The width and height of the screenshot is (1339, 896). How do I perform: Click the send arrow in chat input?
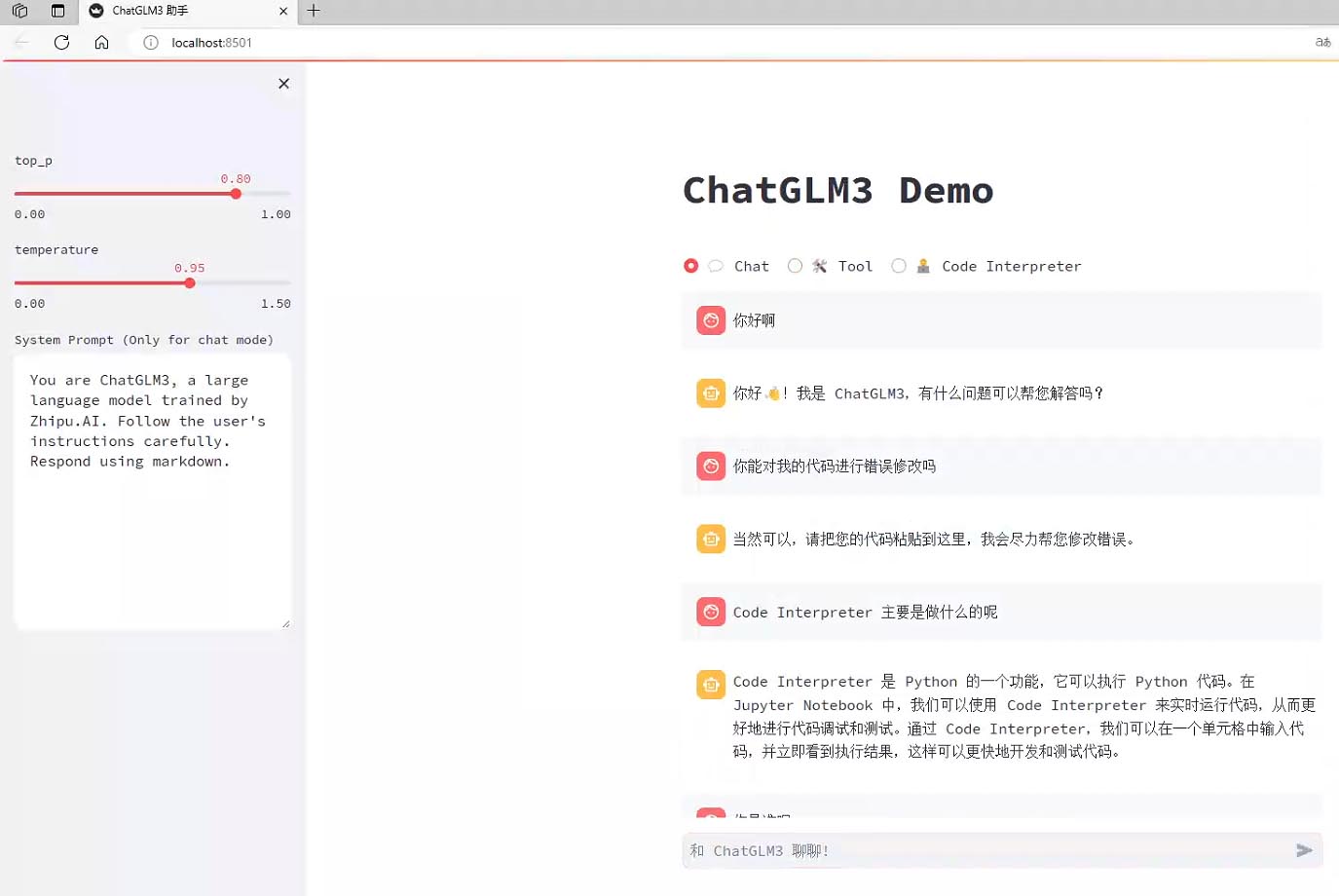[1304, 850]
